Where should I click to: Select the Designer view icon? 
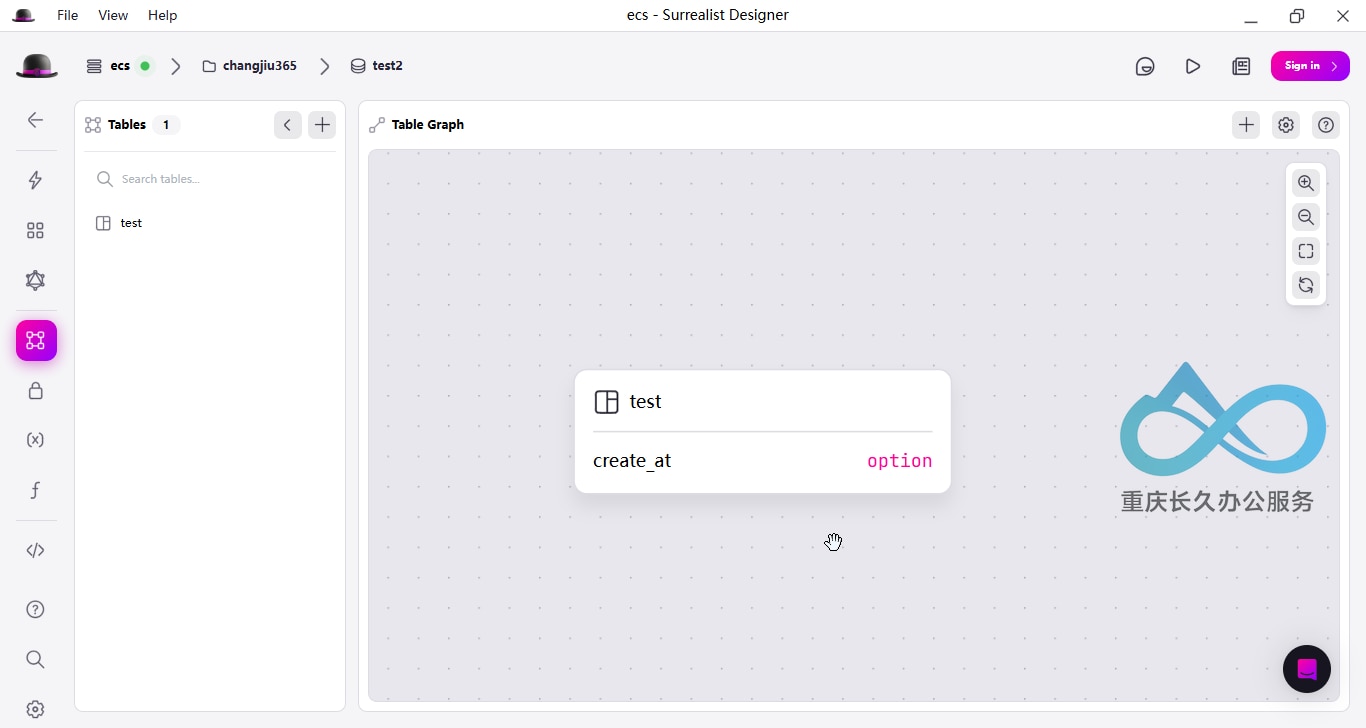36,341
